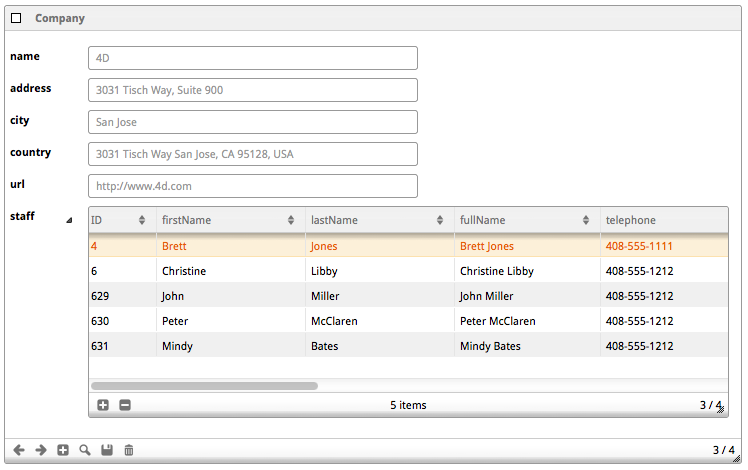The image size is (748, 470).
Task: Save the company record with disk icon
Action: click(107, 450)
